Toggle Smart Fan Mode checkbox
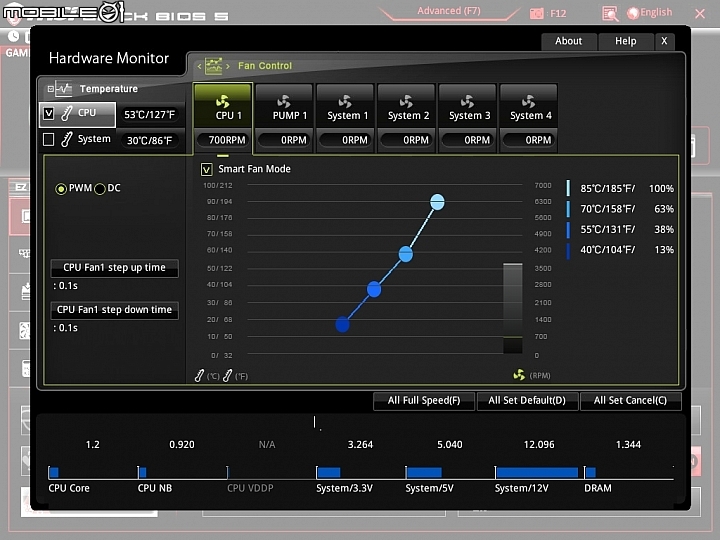 tap(207, 169)
